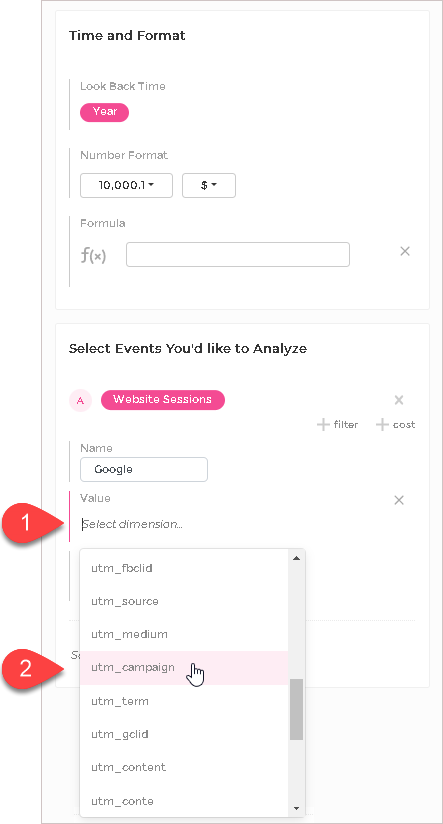Add a filter to the event
443x824 pixels.
[337, 425]
